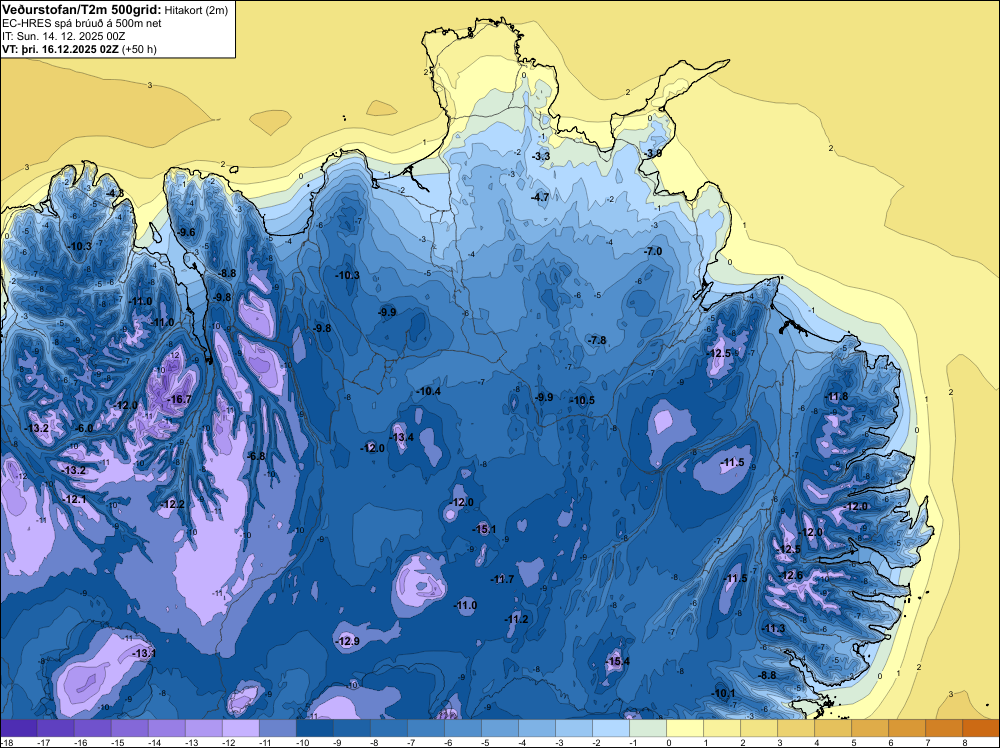Select the 0 legend color segment
The width and height of the screenshot is (1000, 748).
(x=684, y=728)
